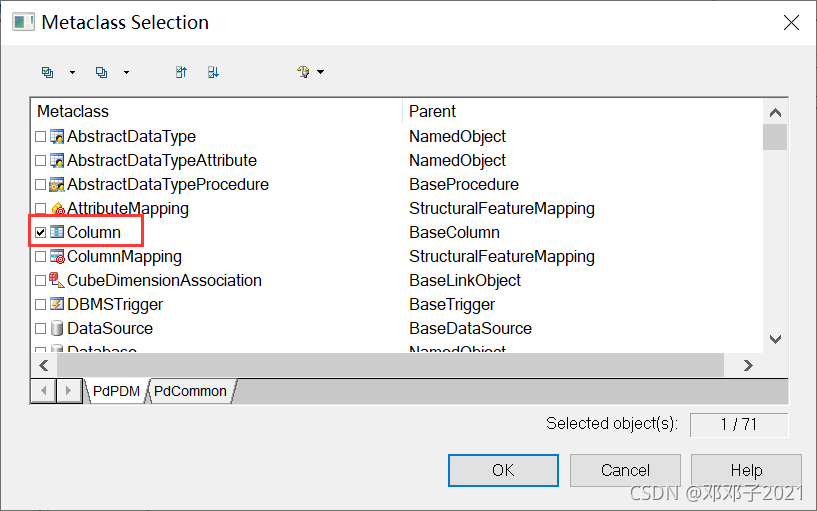817x511 pixels.
Task: Check the ColumnMapping checkbox
Action: [40, 256]
